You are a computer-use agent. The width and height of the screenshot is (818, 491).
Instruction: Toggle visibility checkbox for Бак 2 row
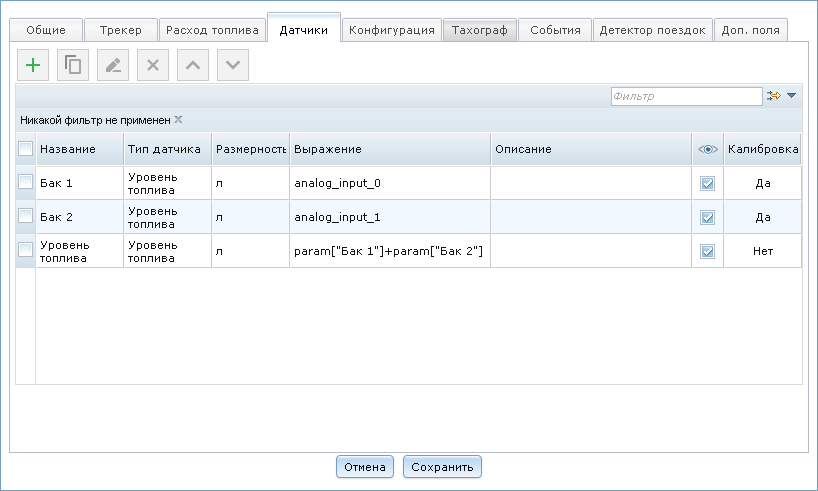coord(707,217)
